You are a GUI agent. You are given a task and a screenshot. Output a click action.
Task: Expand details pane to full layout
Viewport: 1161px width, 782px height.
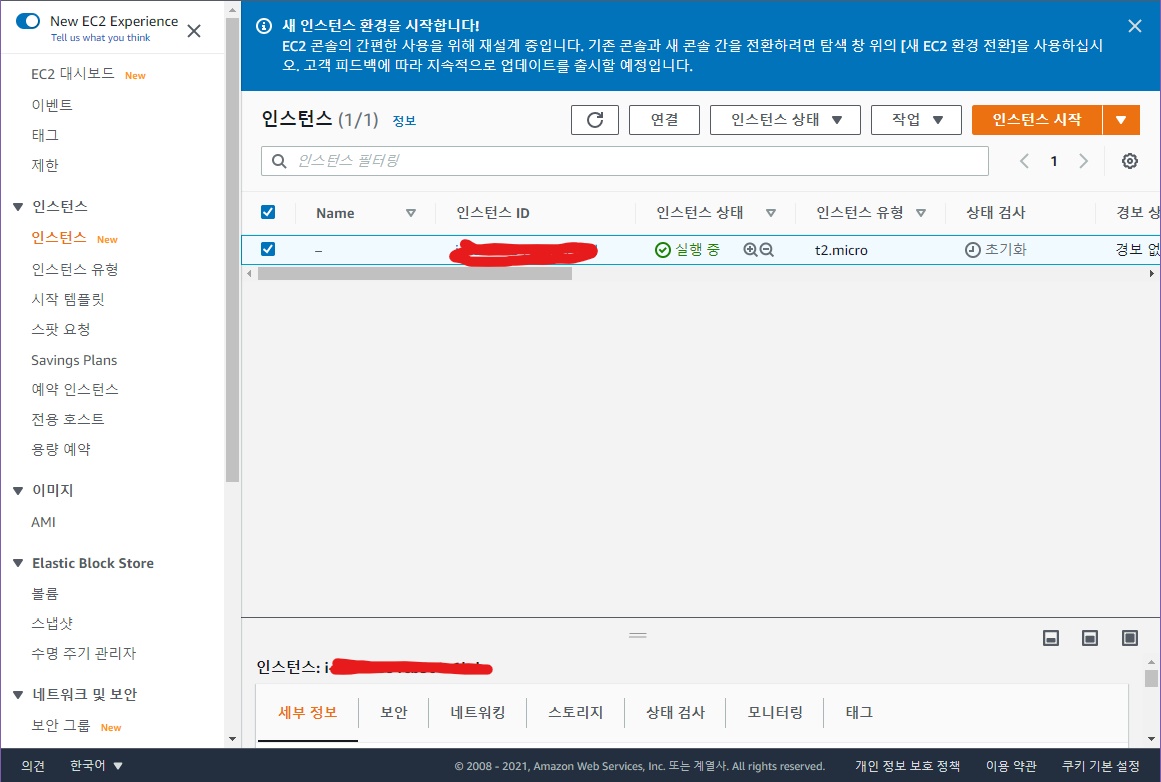click(1129, 638)
